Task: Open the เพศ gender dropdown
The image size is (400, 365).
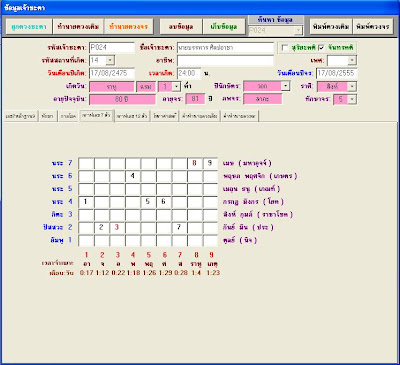Action: tap(352, 60)
